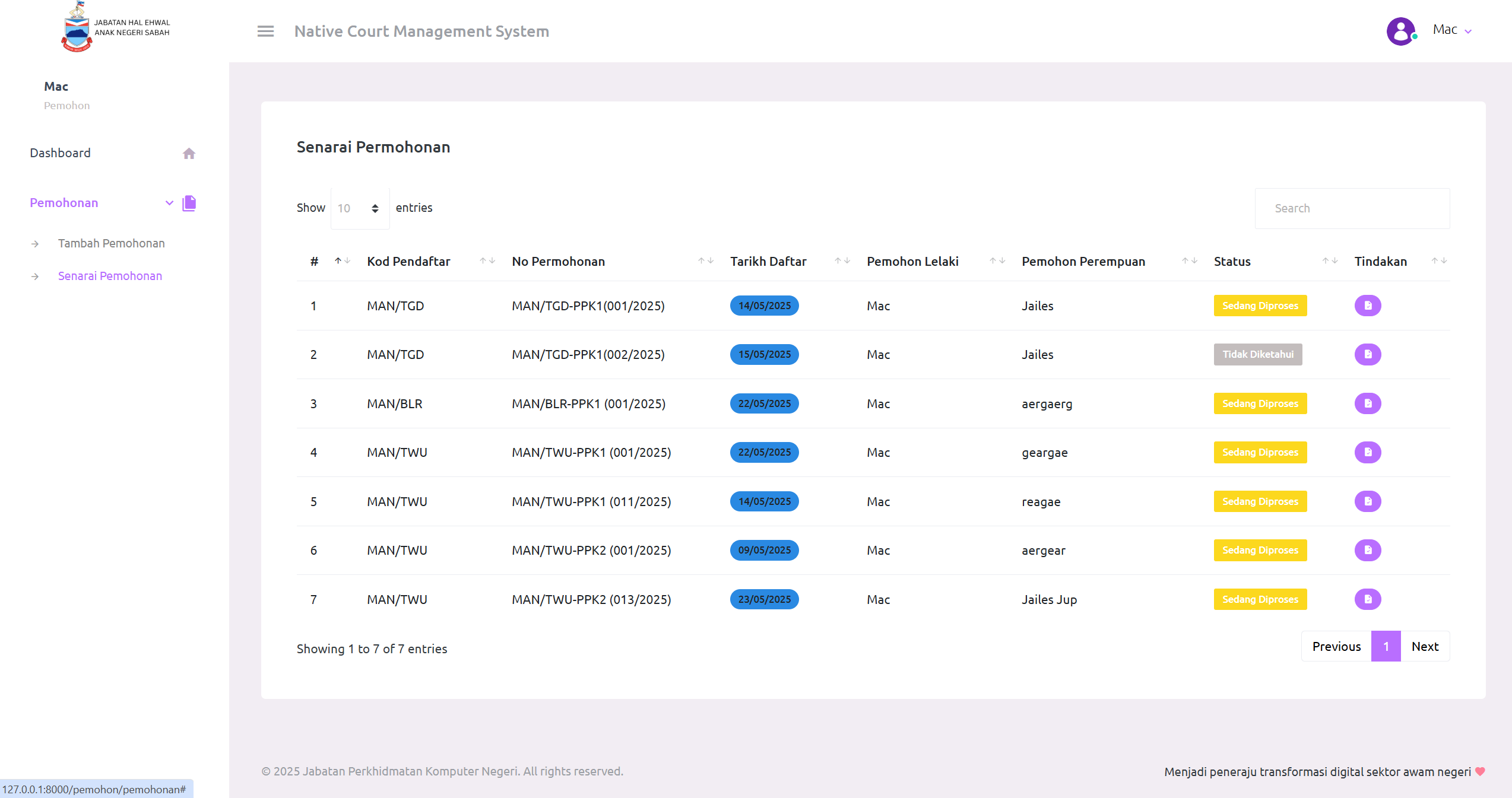Click the Sabah department crest logo
The image size is (1512, 798).
(x=77, y=28)
